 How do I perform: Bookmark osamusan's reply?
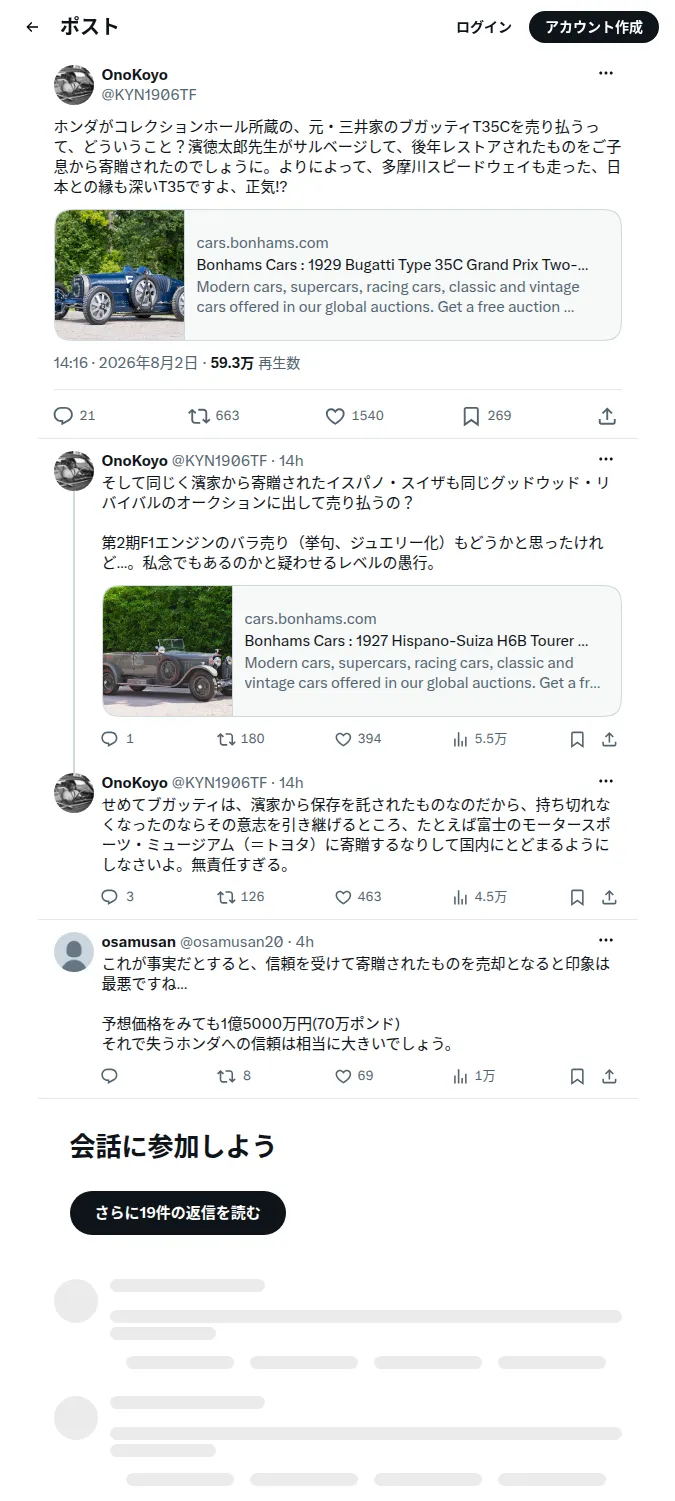tap(577, 1076)
